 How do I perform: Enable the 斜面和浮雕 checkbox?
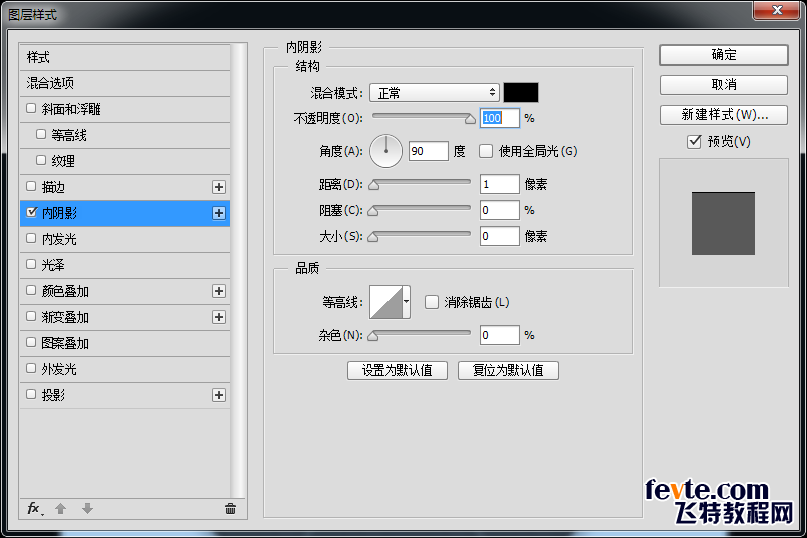31,108
